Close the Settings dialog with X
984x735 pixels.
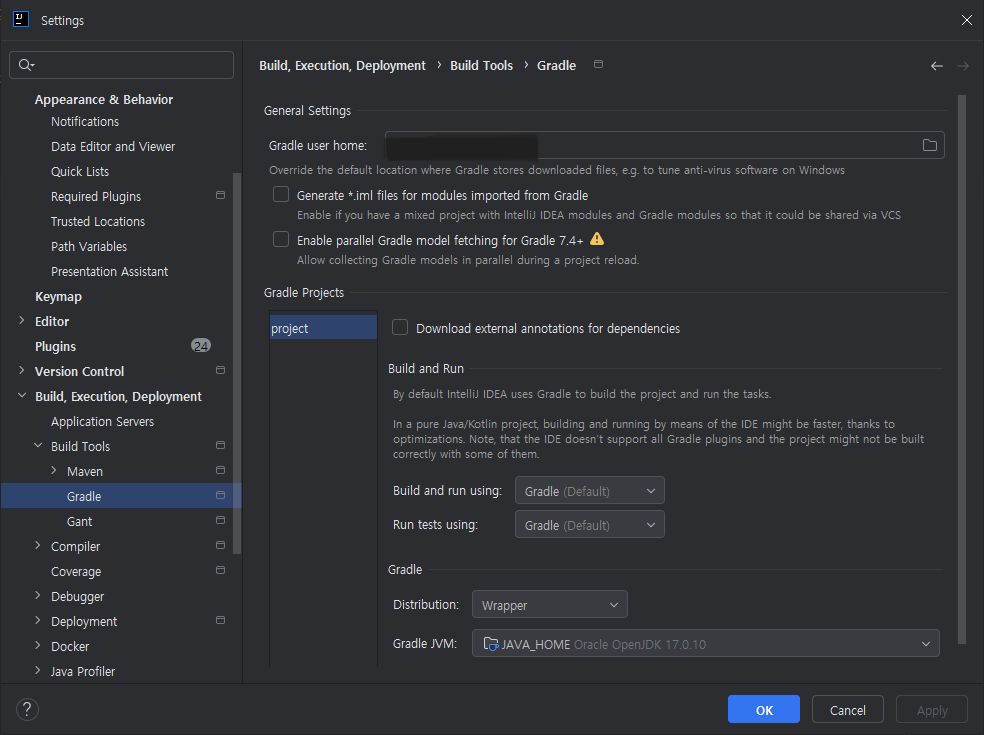[966, 20]
